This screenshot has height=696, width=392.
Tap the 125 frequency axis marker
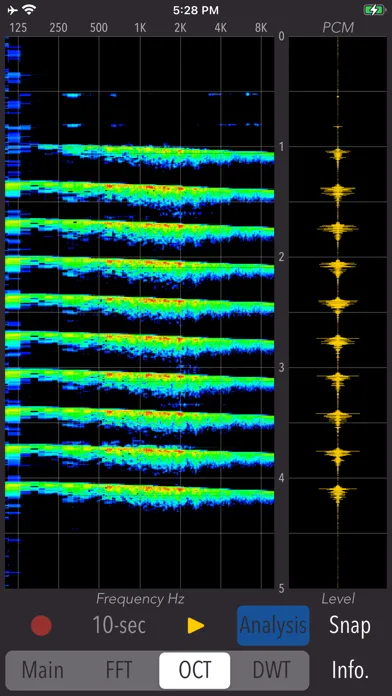18,28
